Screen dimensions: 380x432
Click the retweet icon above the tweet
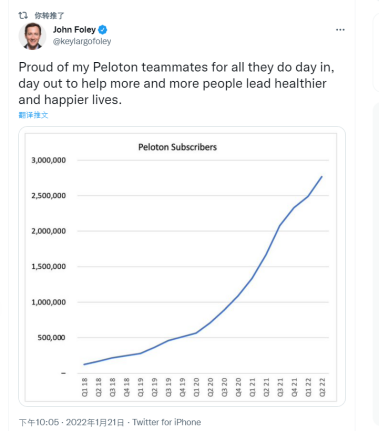coord(23,15)
